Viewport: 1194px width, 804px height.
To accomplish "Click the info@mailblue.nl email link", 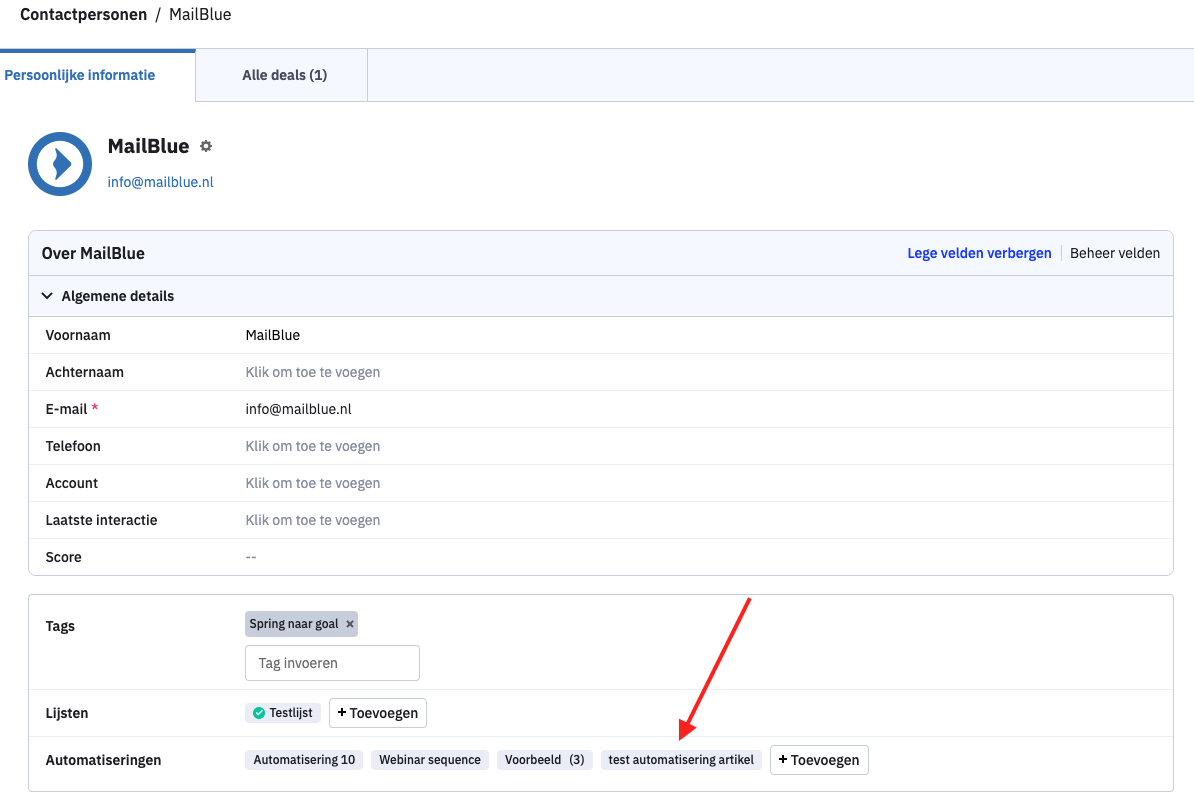I will point(161,182).
